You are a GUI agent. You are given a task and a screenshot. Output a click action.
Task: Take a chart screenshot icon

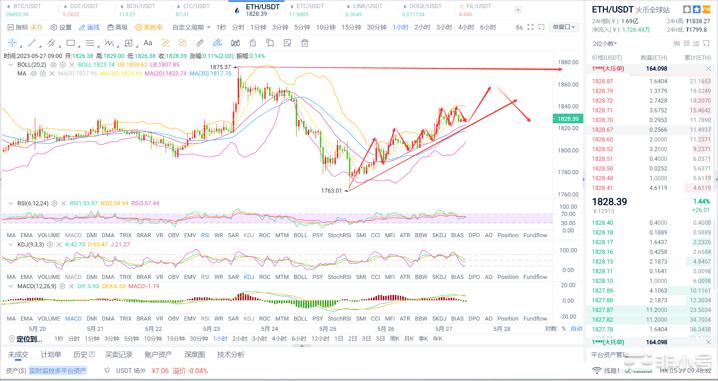(x=540, y=27)
